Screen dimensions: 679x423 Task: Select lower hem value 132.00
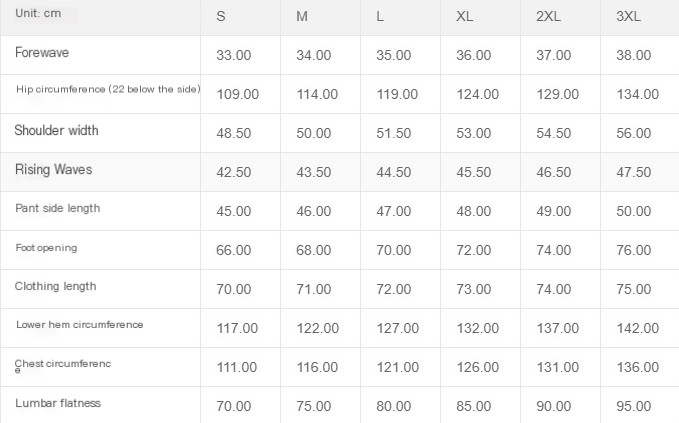pos(474,328)
